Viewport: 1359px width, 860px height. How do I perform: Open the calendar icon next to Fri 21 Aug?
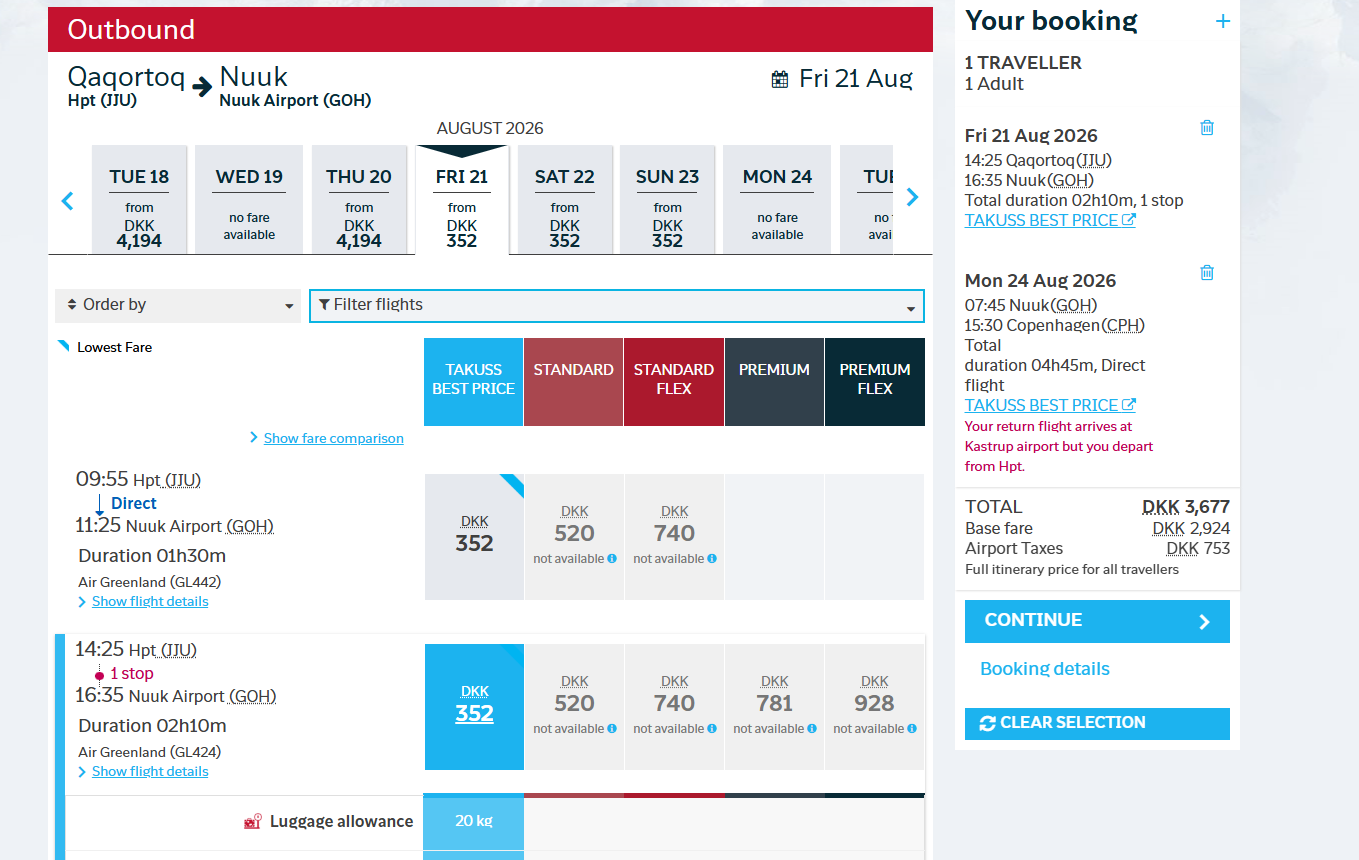(x=780, y=80)
